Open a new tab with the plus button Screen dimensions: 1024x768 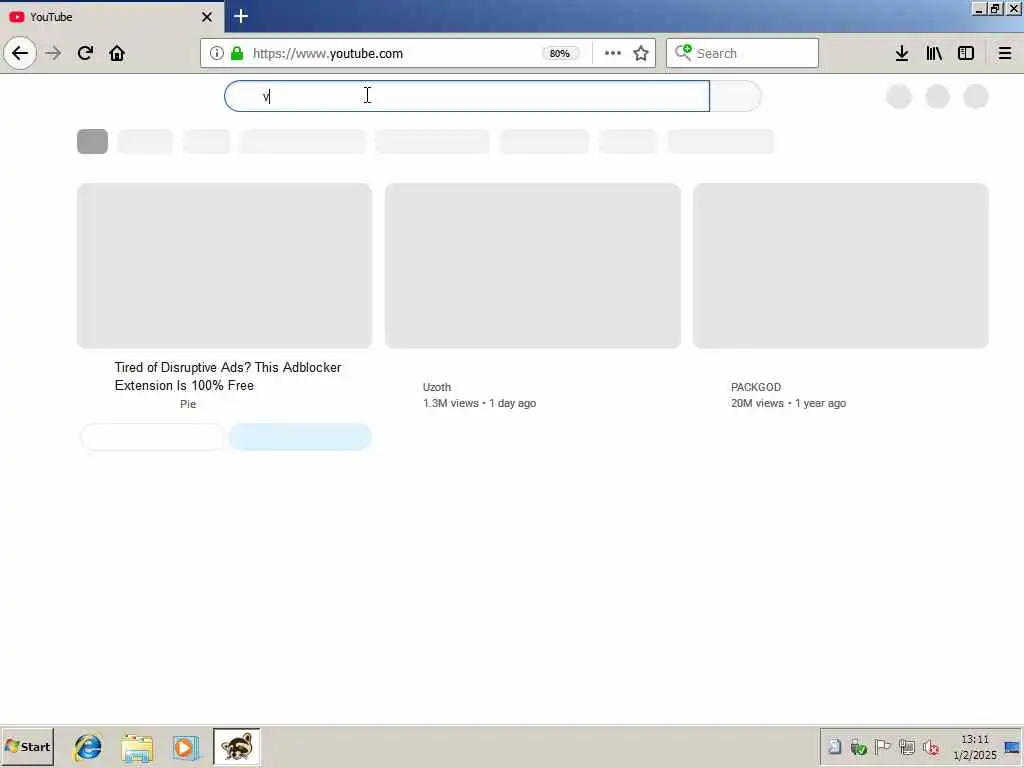(x=241, y=16)
